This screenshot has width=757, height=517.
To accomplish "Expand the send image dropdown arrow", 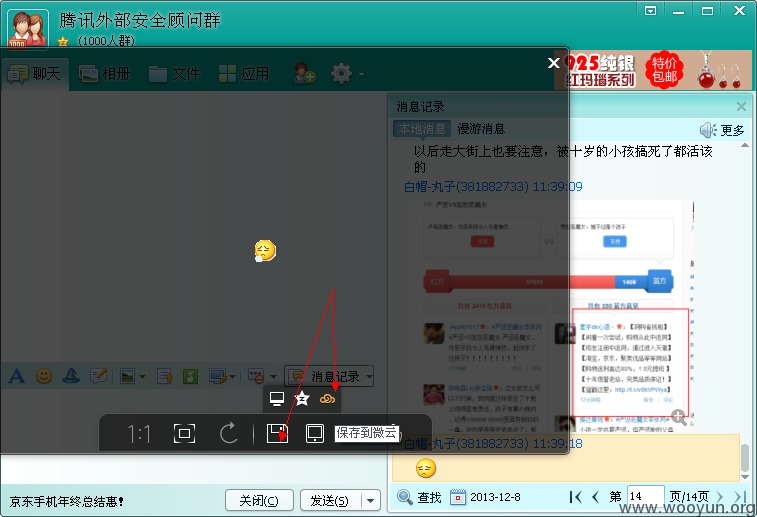I will (x=142, y=376).
